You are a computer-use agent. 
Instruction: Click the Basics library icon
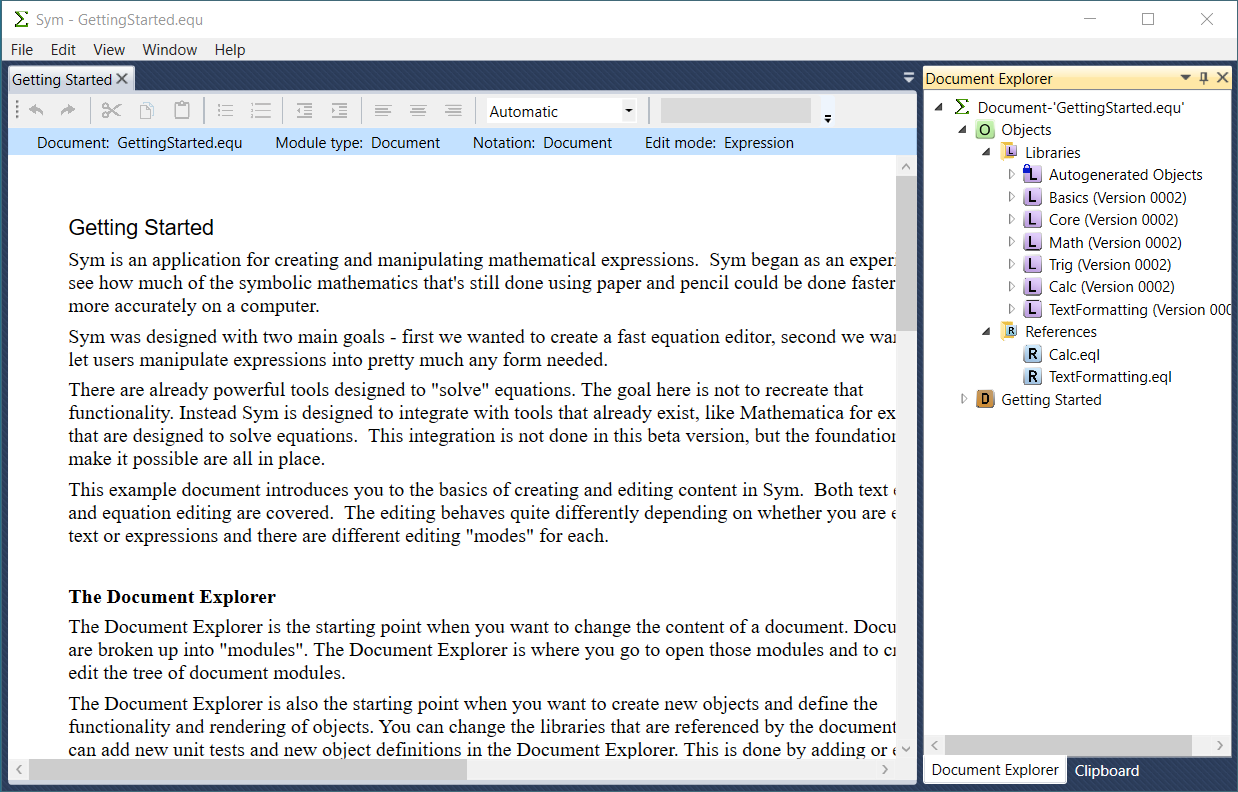point(1032,197)
